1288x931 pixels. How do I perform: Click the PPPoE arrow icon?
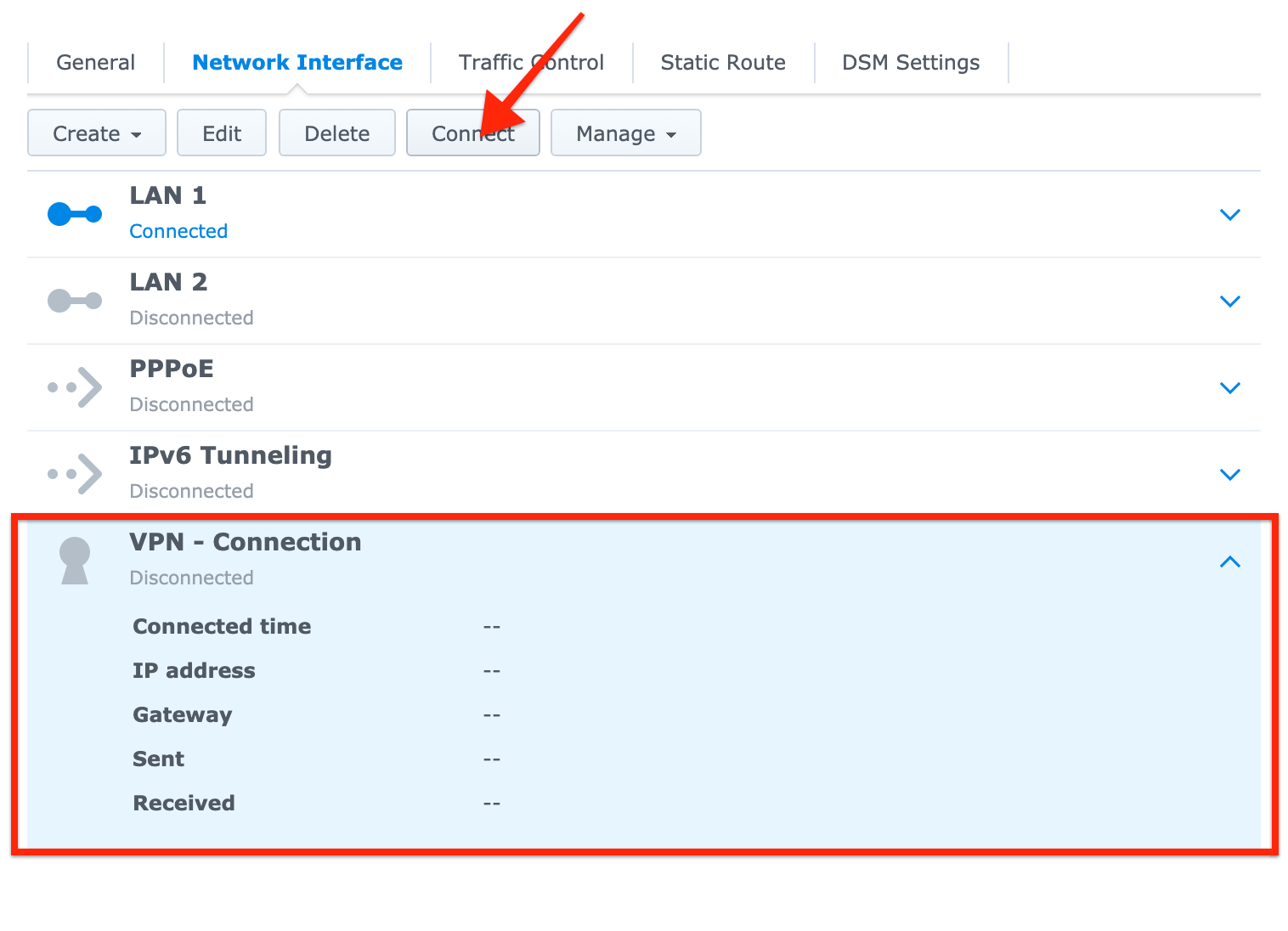pyautogui.click(x=75, y=387)
